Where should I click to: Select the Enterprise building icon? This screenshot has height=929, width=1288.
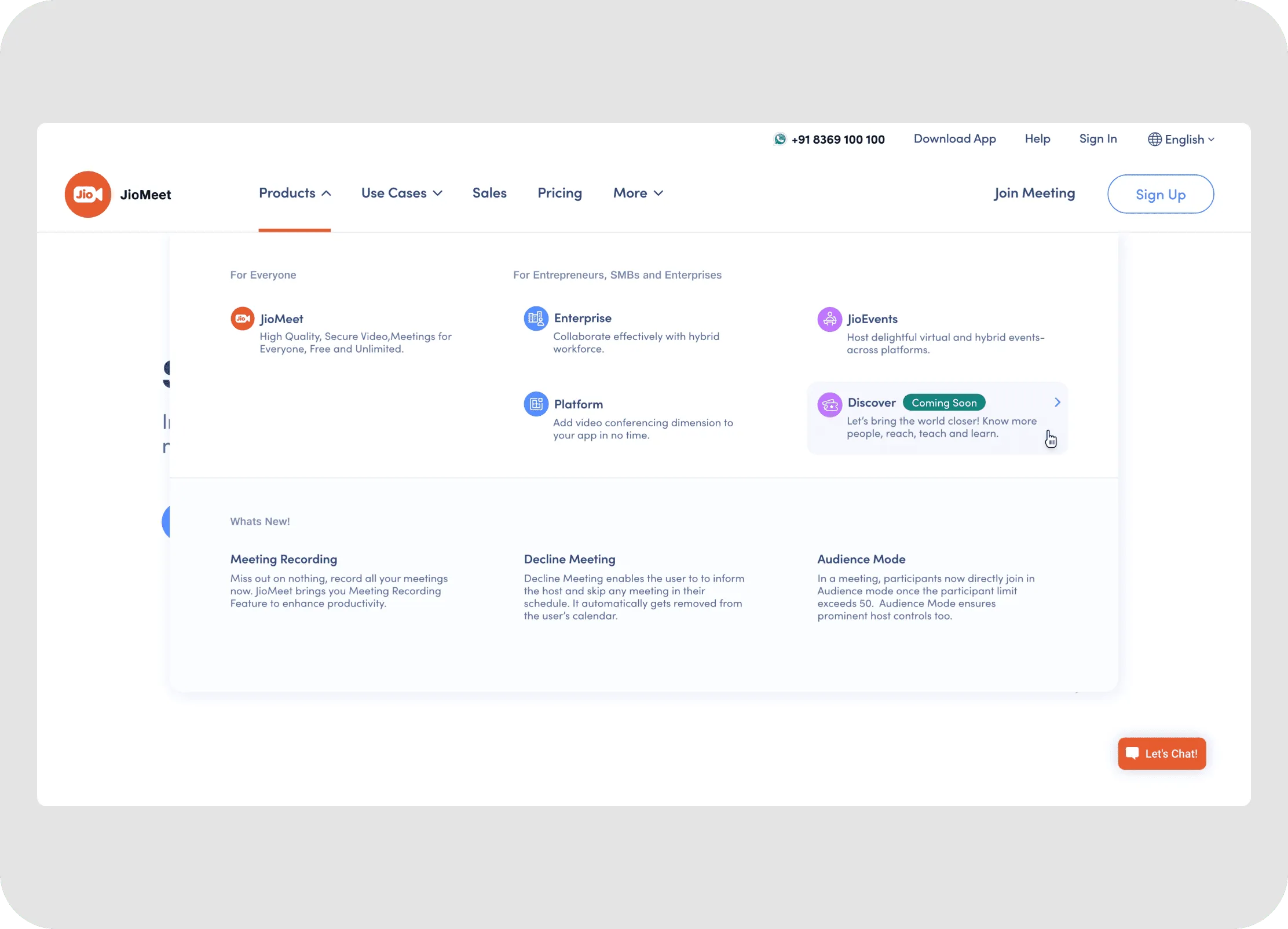535,318
